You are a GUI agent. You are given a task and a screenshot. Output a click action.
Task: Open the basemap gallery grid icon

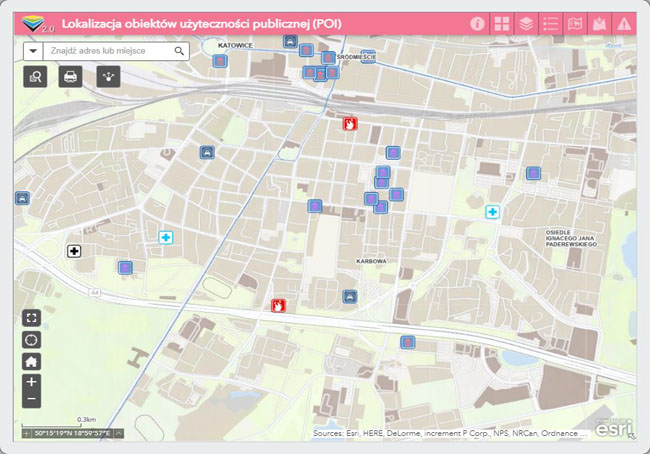[502, 23]
